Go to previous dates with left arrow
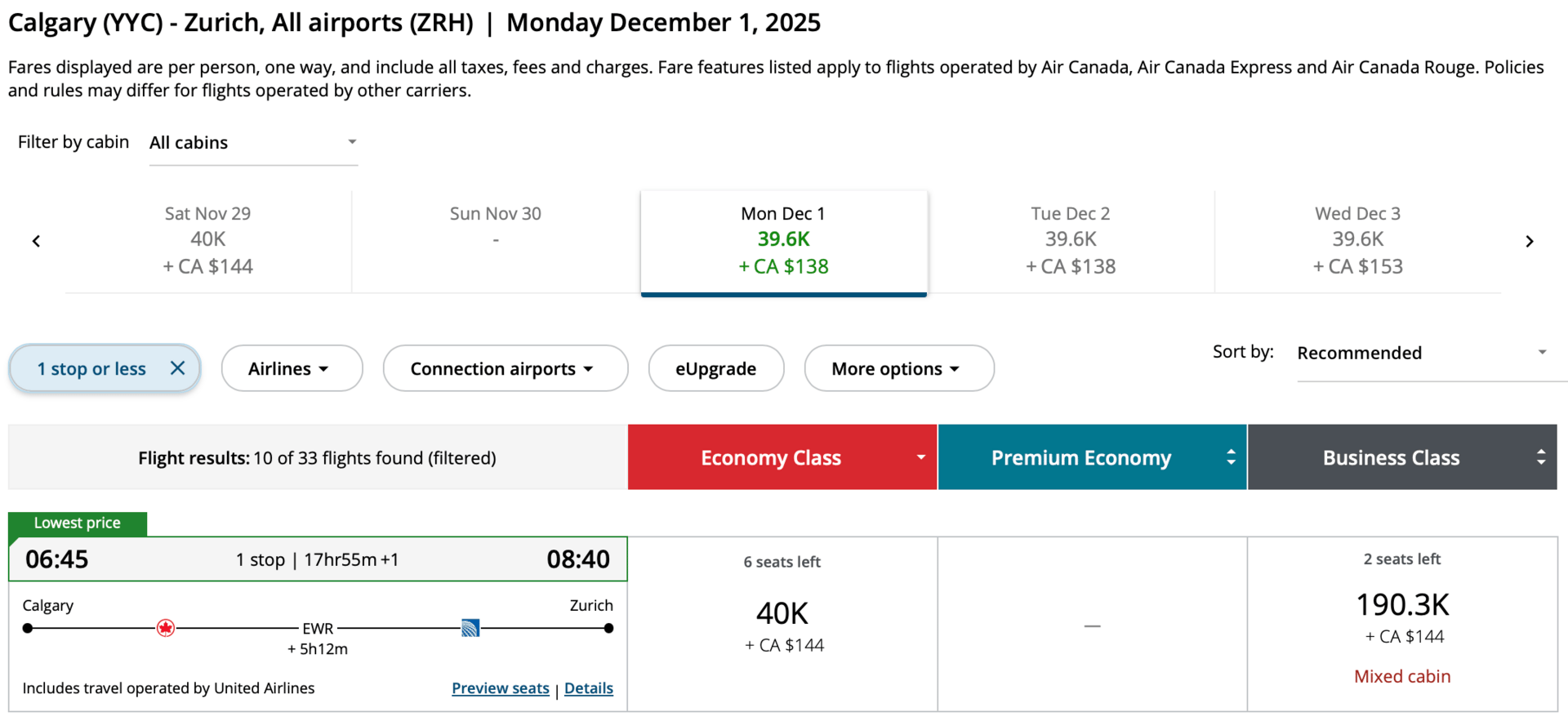1568x721 pixels. pos(36,241)
